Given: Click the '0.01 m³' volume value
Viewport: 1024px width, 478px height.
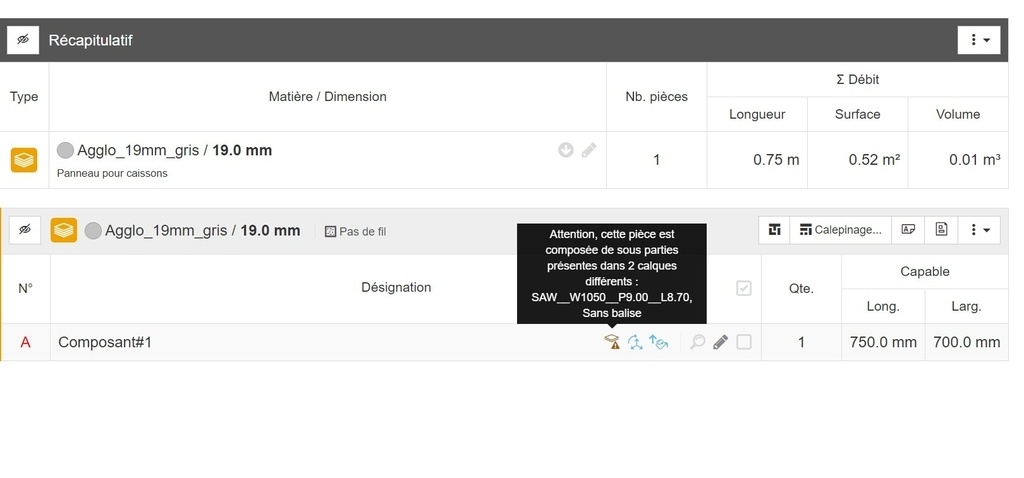Looking at the screenshot, I should 974,160.
